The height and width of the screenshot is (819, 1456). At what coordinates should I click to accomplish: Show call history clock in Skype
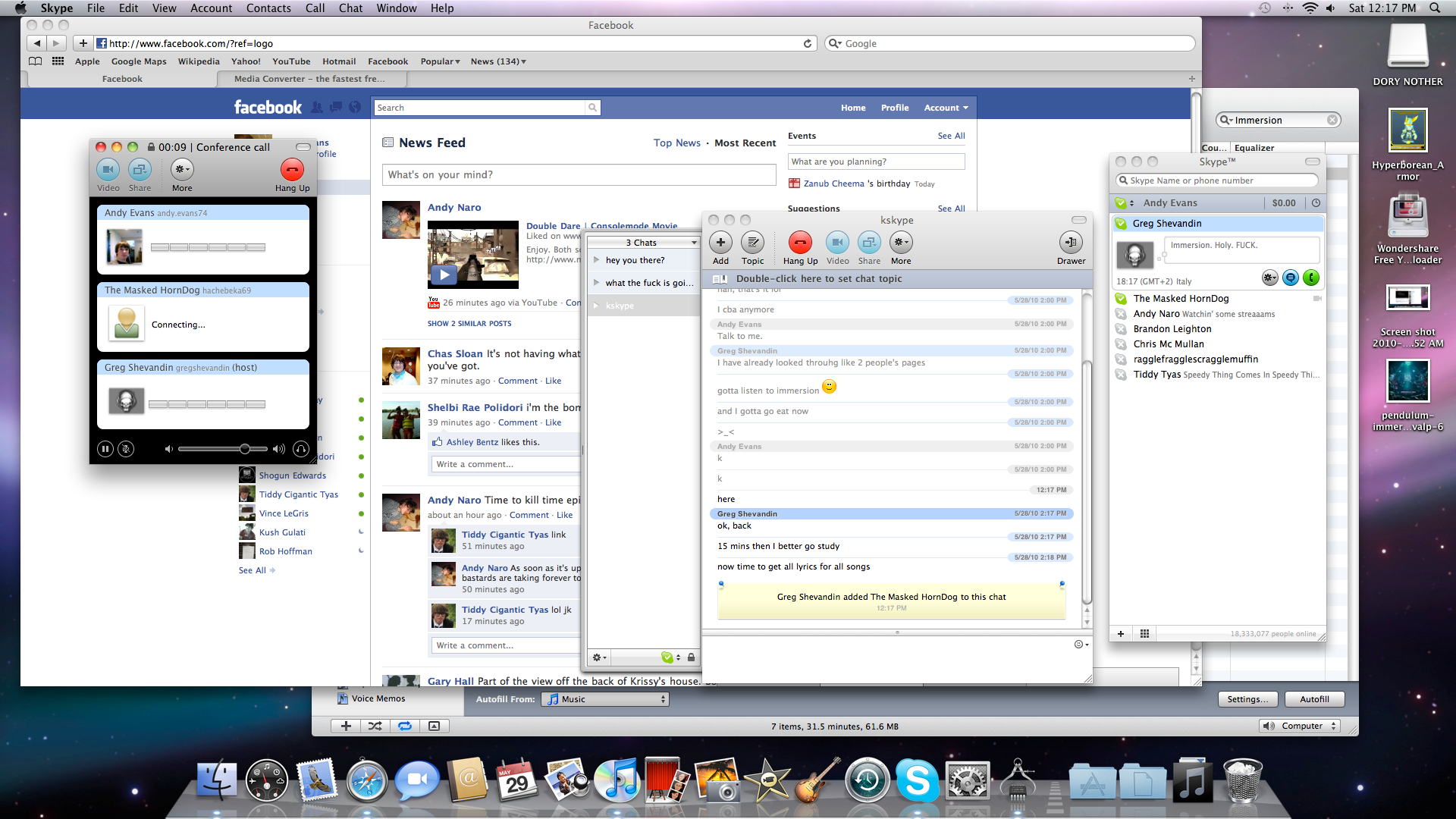click(1316, 203)
